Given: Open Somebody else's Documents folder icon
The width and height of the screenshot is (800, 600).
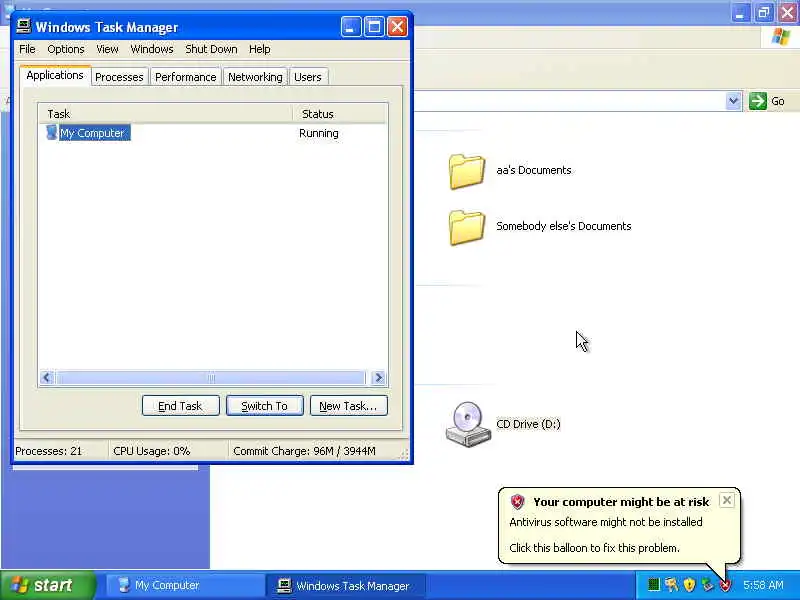Looking at the screenshot, I should 466,228.
